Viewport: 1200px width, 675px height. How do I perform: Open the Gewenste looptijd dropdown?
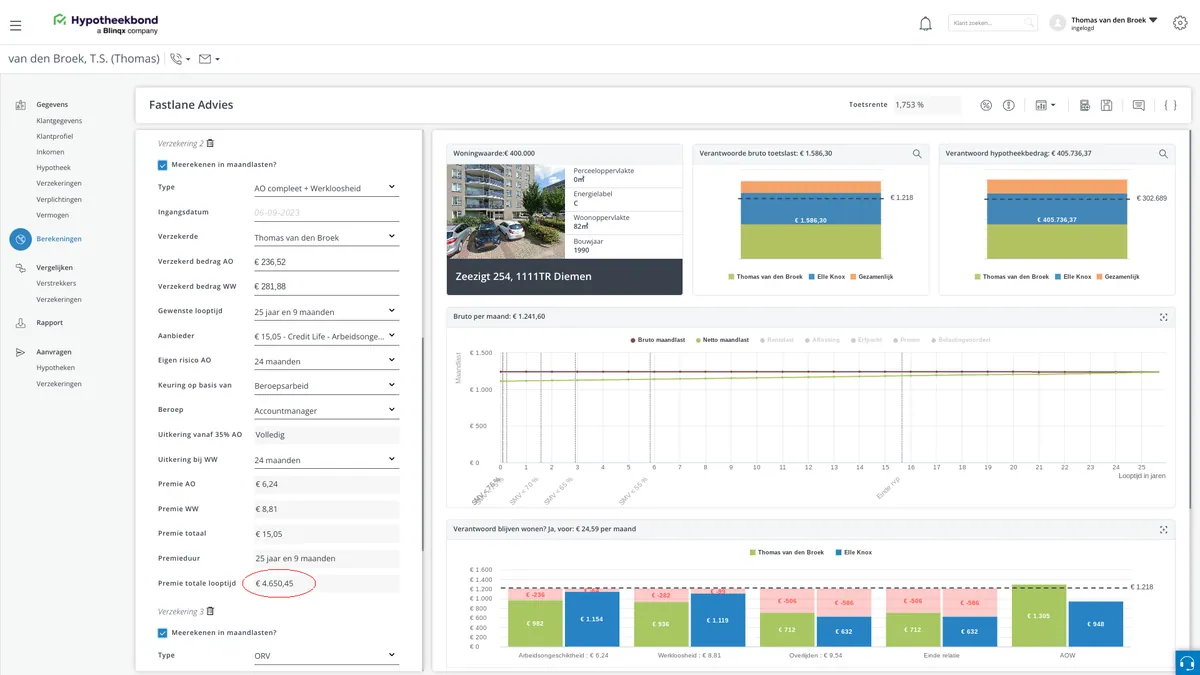coord(325,312)
